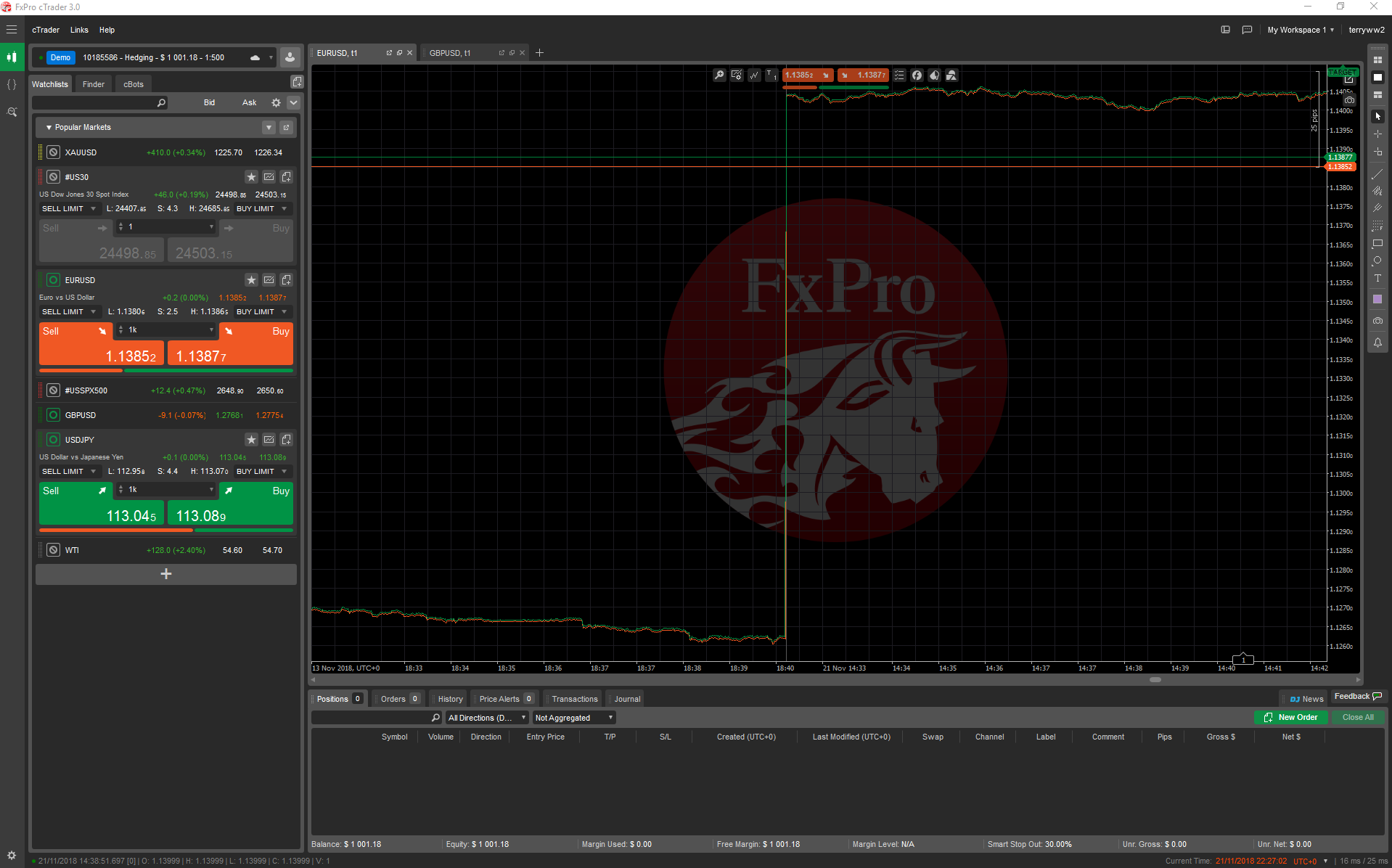Screen dimensions: 1392x868
Task: Select the text annotation tool
Action: [1377, 279]
